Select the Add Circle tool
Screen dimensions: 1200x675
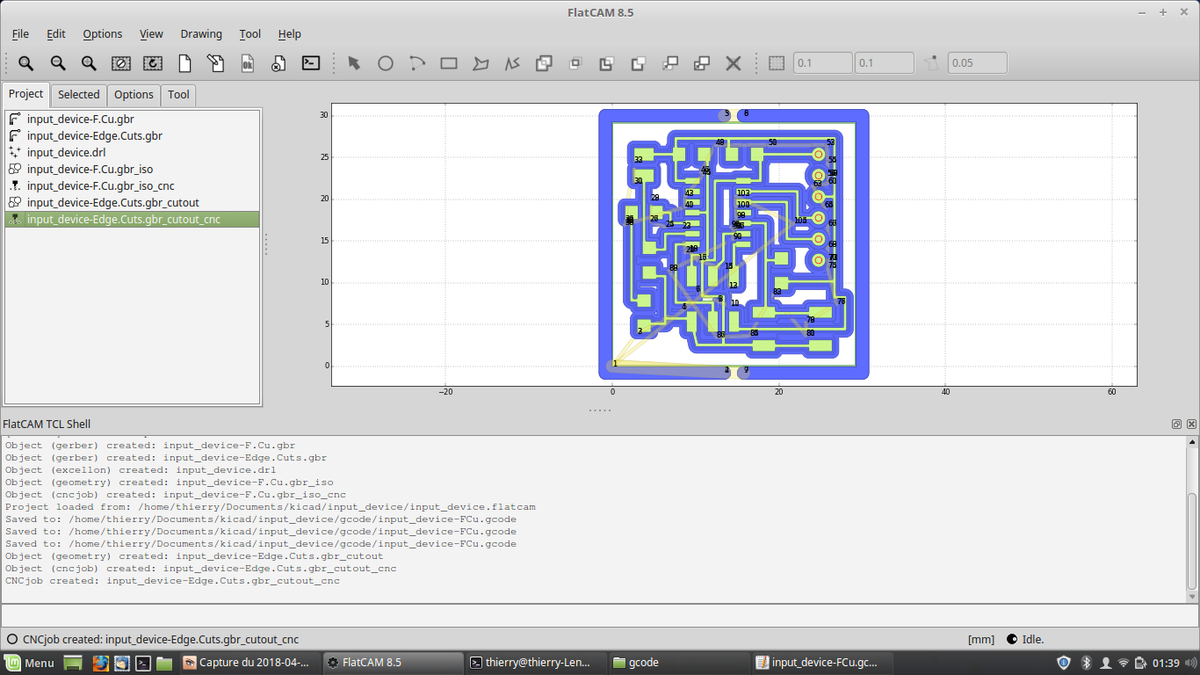(385, 63)
